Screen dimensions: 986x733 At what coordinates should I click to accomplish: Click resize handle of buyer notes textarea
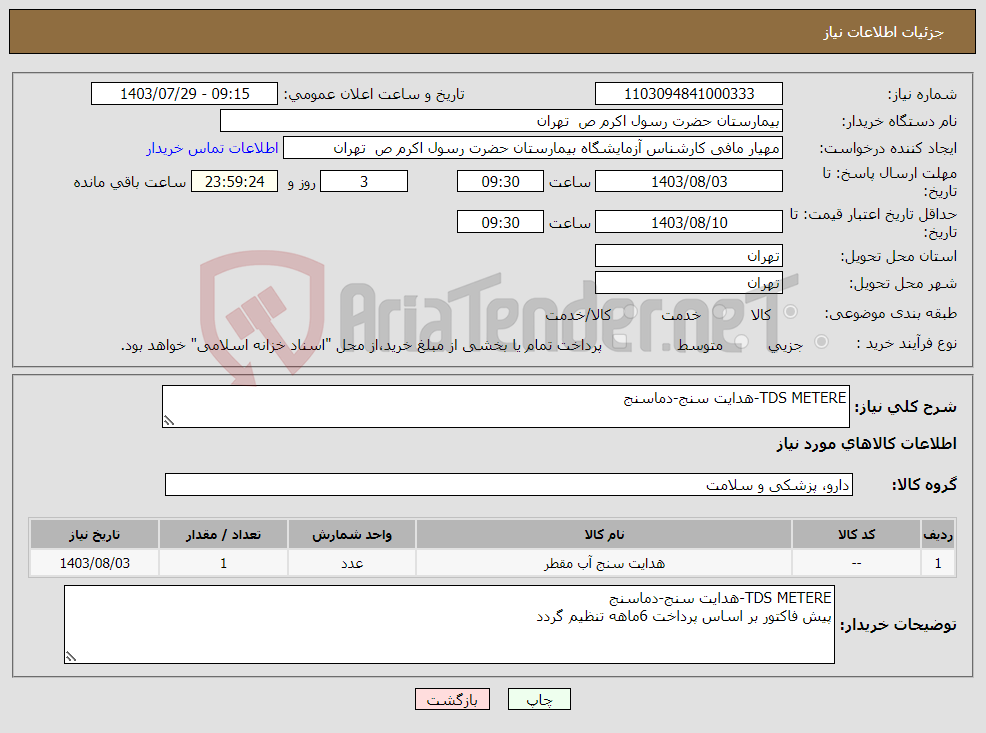click(70, 657)
